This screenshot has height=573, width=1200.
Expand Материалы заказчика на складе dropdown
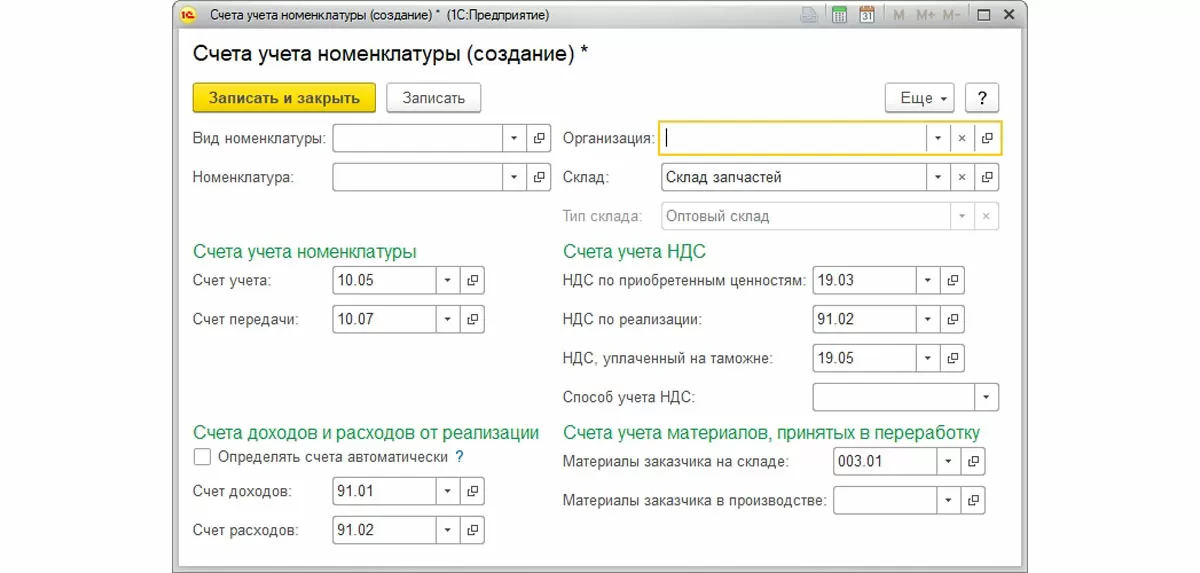coord(948,461)
